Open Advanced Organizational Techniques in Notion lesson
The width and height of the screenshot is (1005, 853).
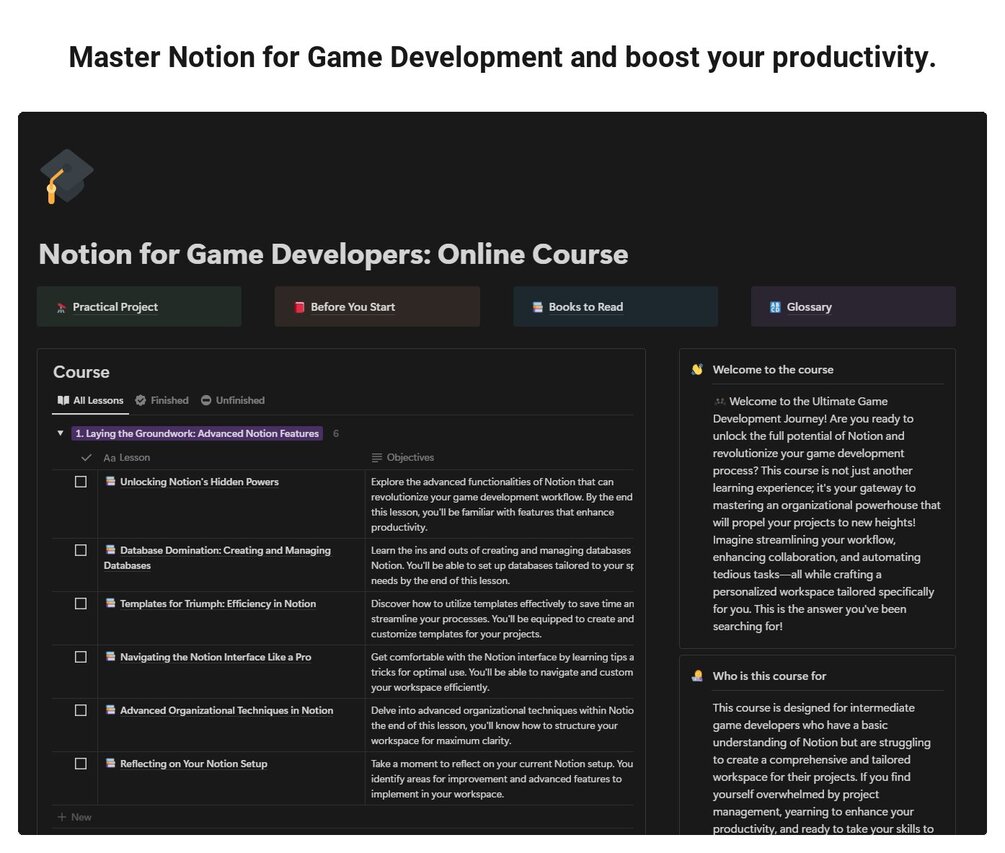226,709
